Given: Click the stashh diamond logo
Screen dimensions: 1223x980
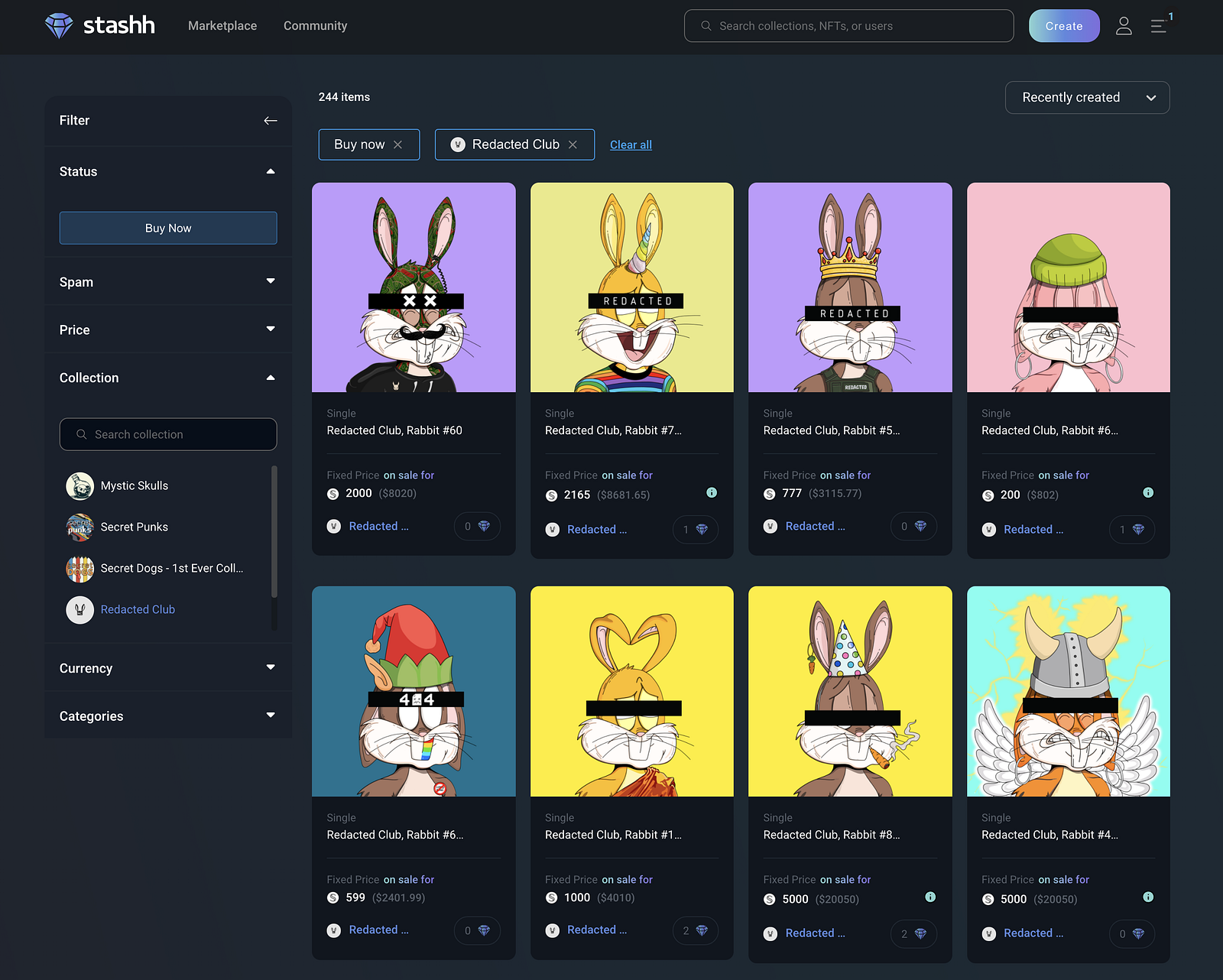Looking at the screenshot, I should click(x=59, y=26).
